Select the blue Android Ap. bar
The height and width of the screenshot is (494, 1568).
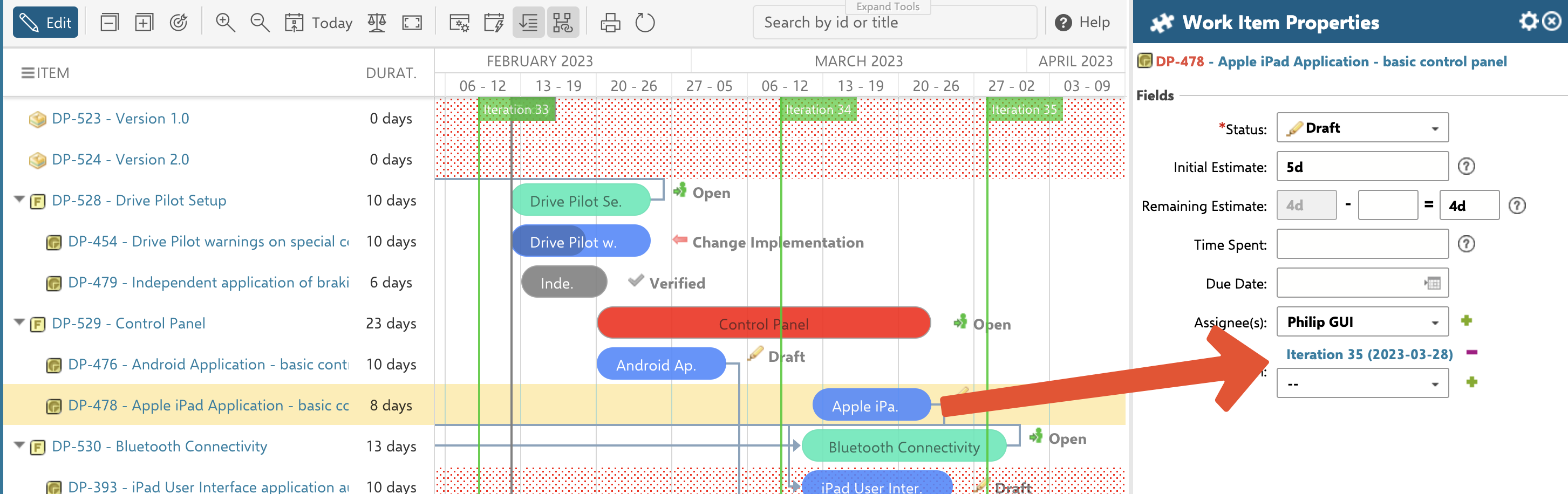[661, 364]
